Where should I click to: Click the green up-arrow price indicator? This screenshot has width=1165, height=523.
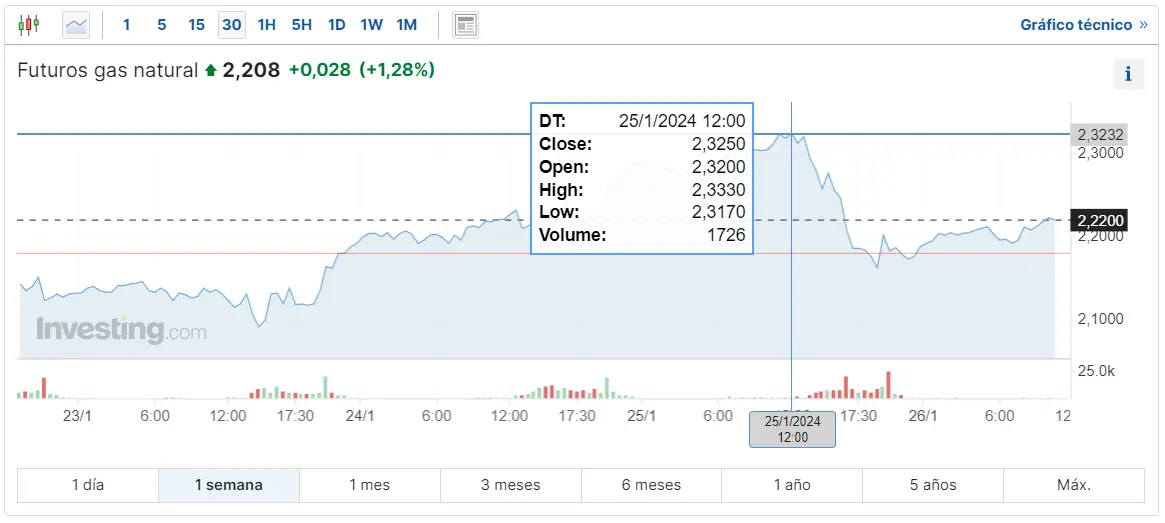(210, 71)
